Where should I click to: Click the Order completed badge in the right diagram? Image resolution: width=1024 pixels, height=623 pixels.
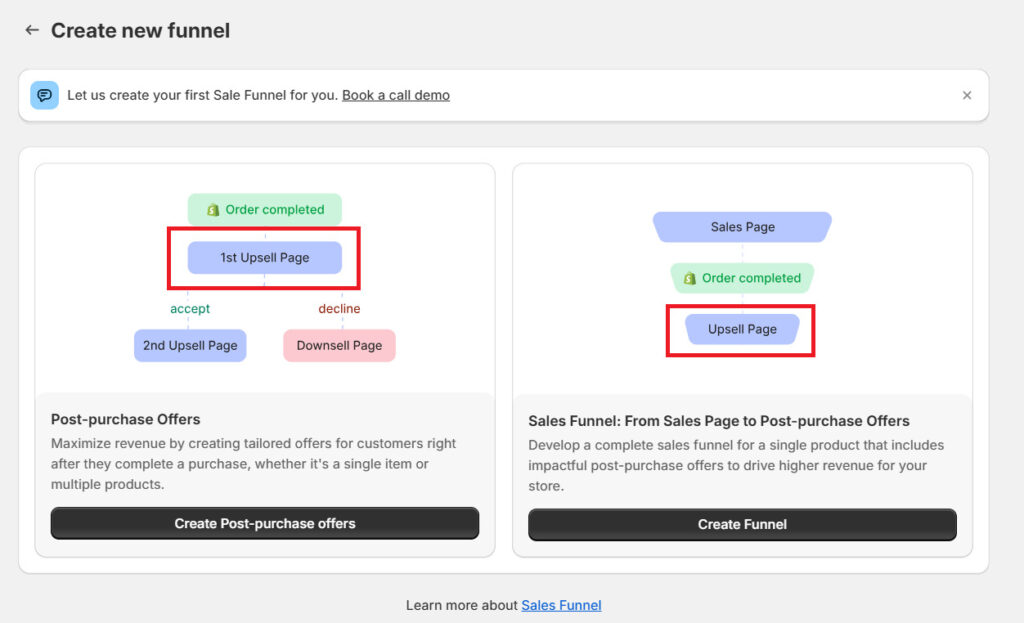741,278
